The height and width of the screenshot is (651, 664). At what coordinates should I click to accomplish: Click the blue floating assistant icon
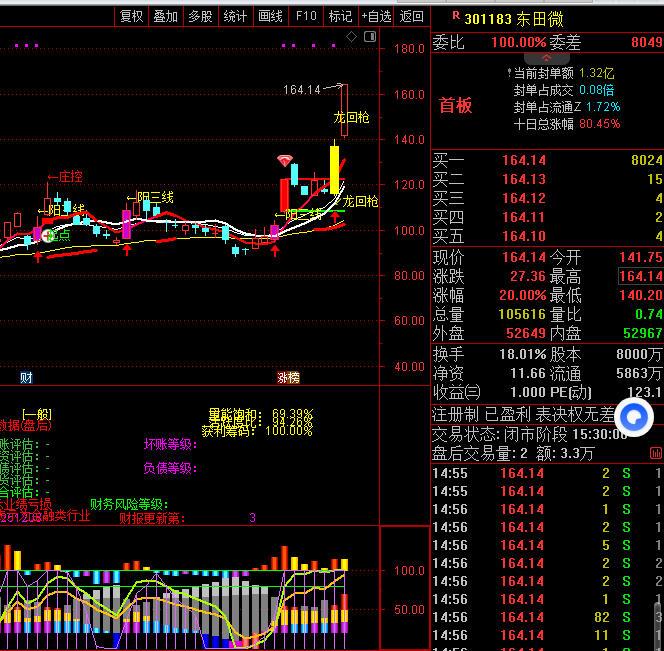coord(634,417)
